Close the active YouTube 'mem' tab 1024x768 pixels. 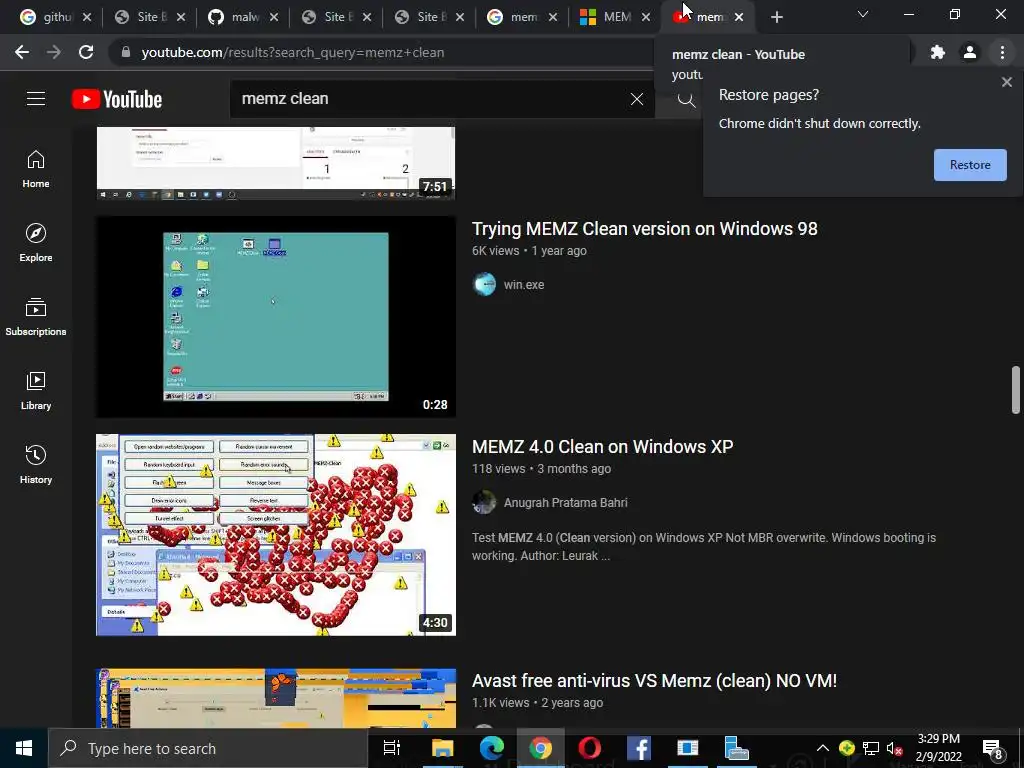pos(739,17)
